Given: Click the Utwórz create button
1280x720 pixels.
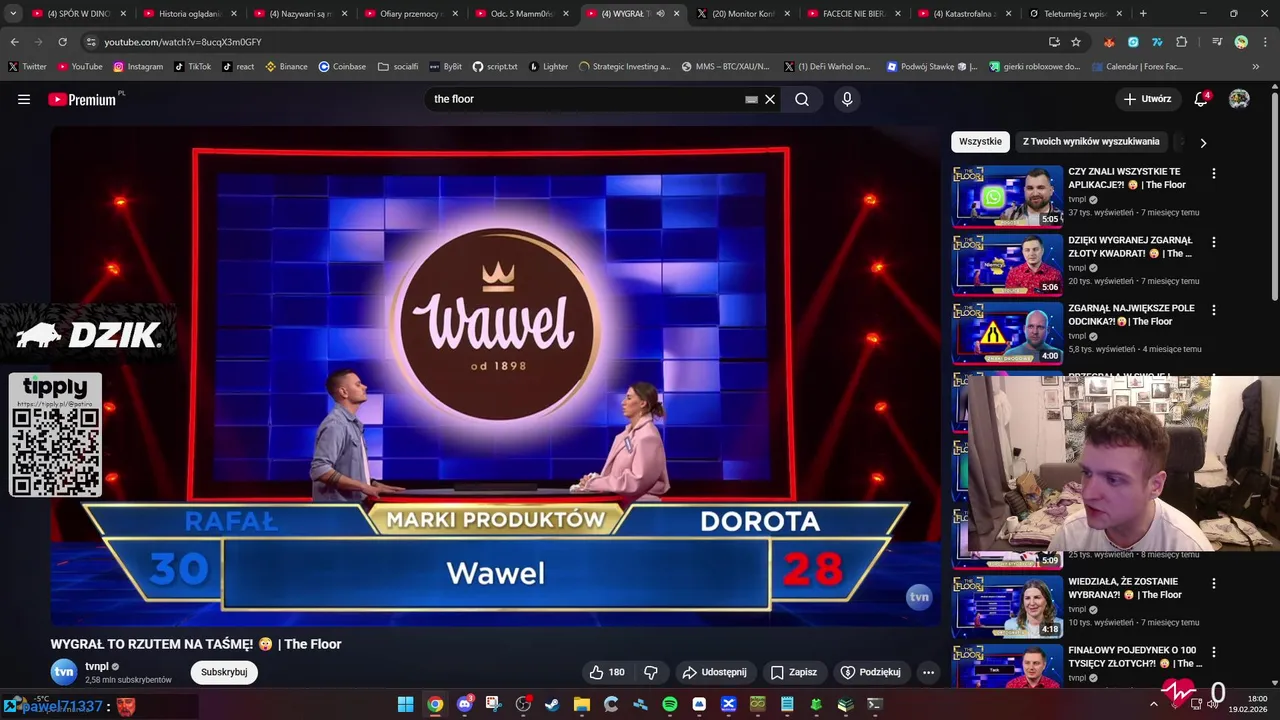Looking at the screenshot, I should pos(1147,99).
